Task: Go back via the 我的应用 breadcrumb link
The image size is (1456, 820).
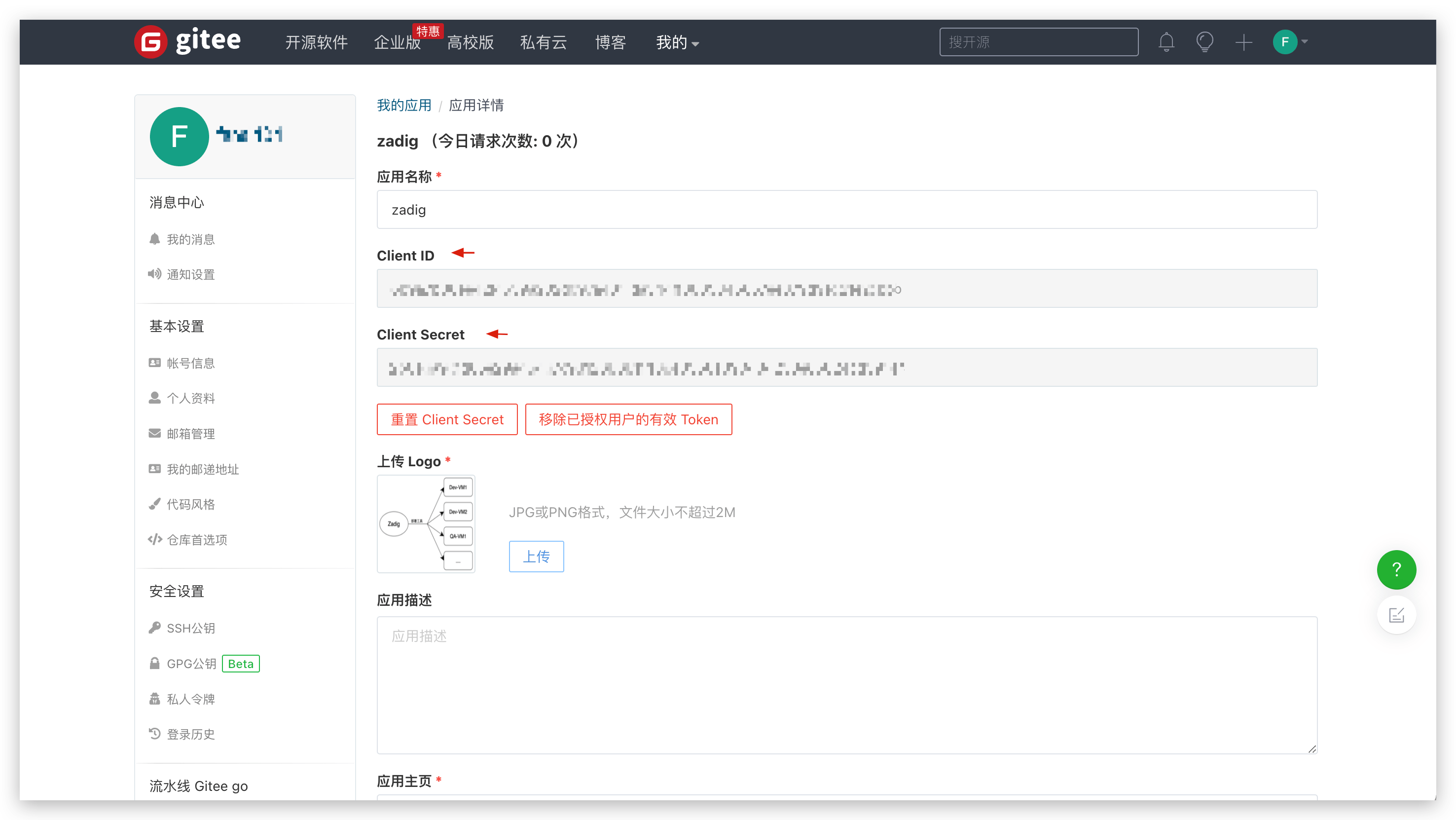Action: coord(403,105)
